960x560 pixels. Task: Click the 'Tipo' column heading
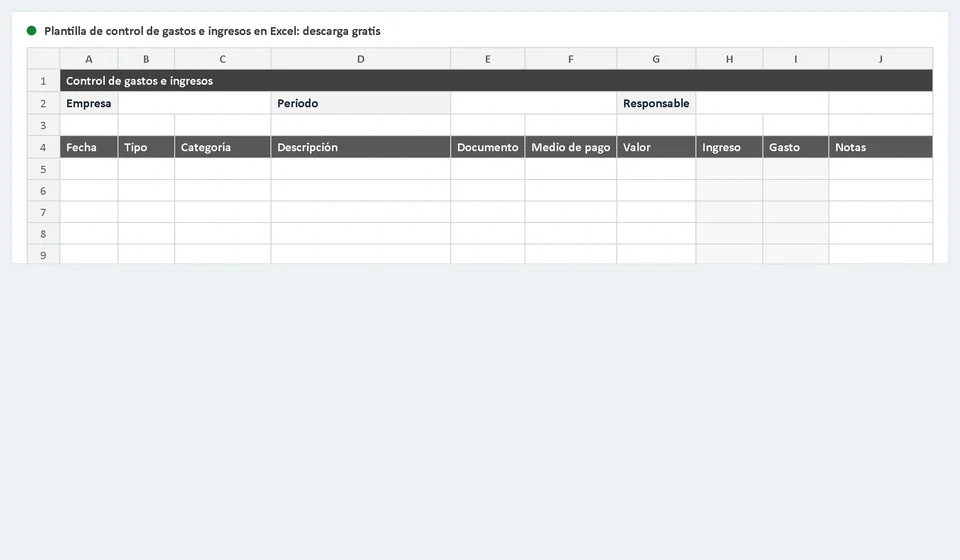click(146, 147)
